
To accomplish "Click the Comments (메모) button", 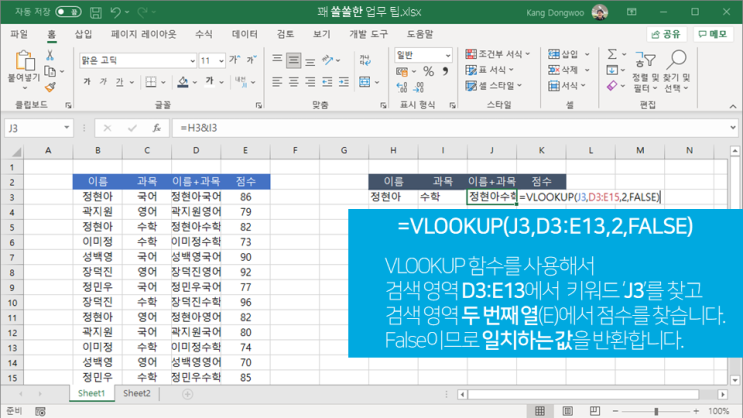I will pyautogui.click(x=713, y=34).
